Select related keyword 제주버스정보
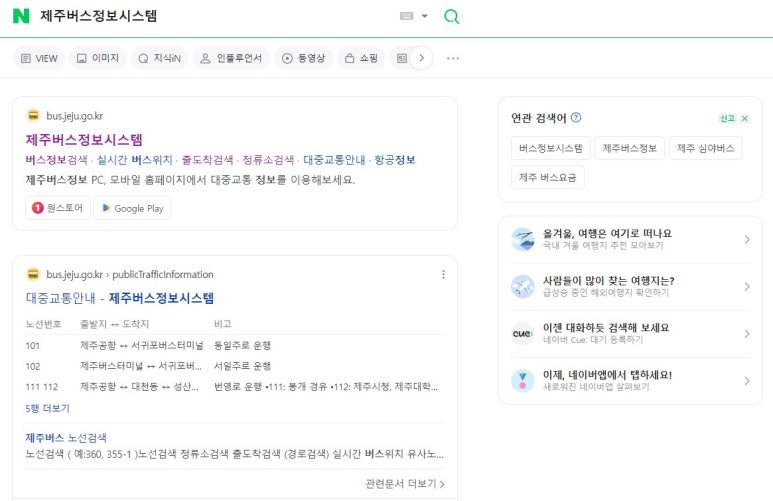 (x=630, y=148)
